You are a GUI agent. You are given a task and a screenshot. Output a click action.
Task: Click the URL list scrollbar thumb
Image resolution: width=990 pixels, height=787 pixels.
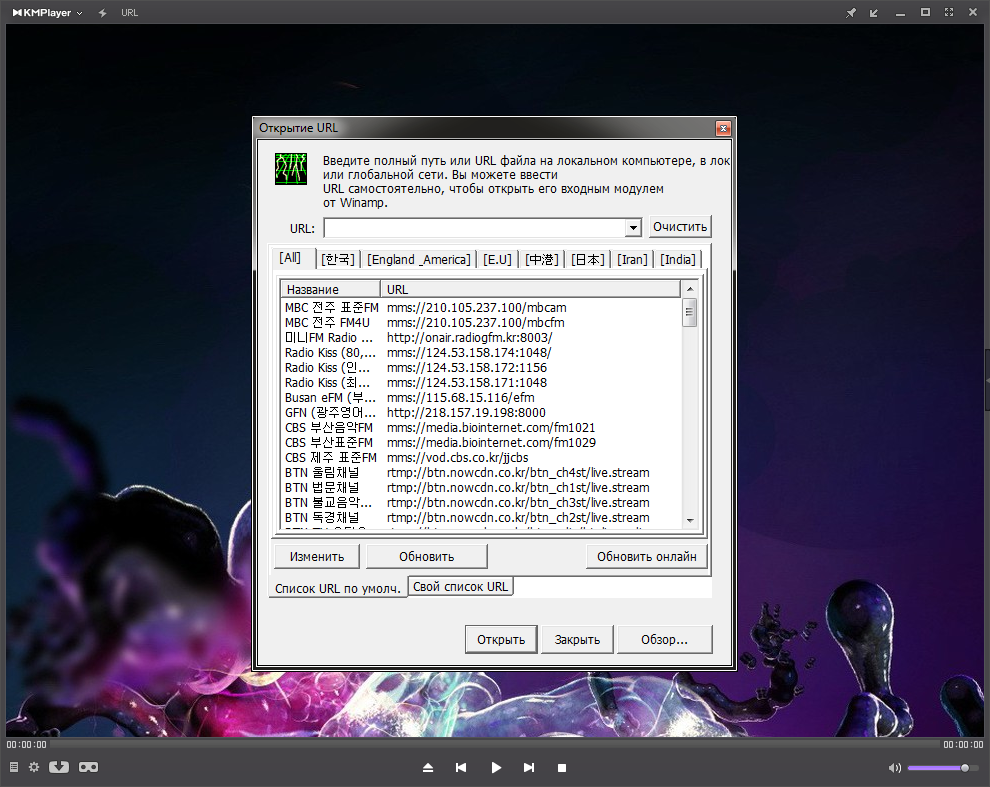click(x=690, y=313)
